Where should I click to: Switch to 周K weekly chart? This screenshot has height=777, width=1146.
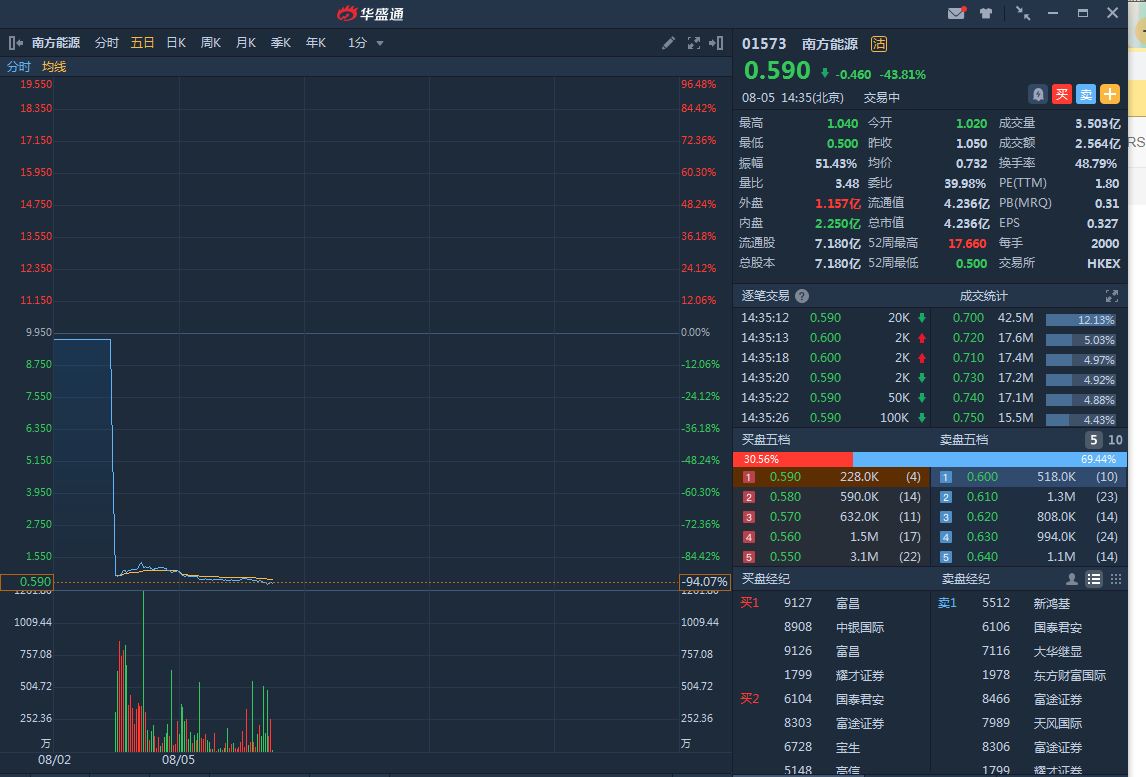[x=210, y=43]
